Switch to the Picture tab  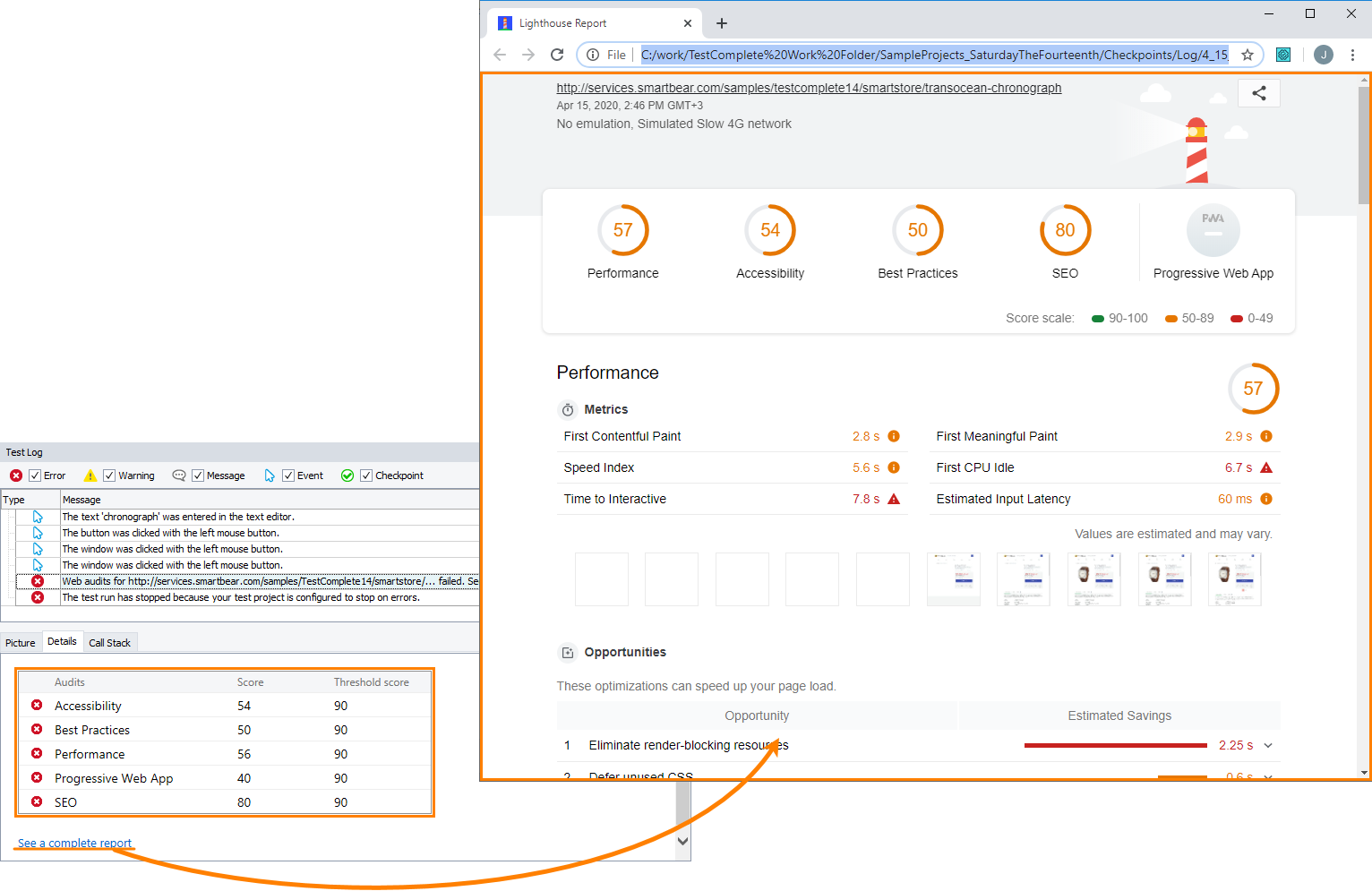(21, 643)
